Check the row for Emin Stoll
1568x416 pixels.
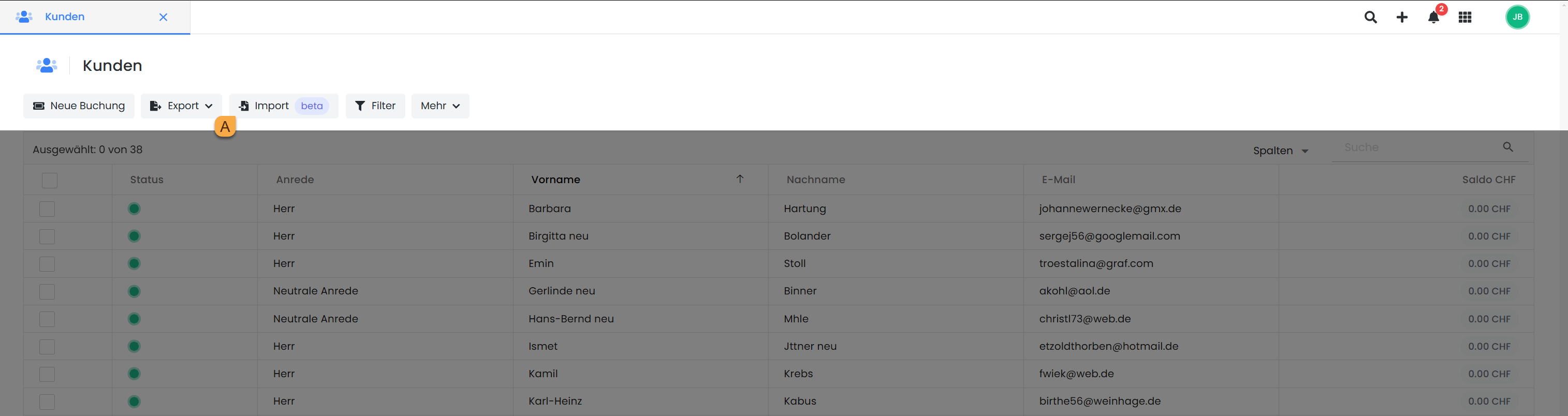[47, 264]
